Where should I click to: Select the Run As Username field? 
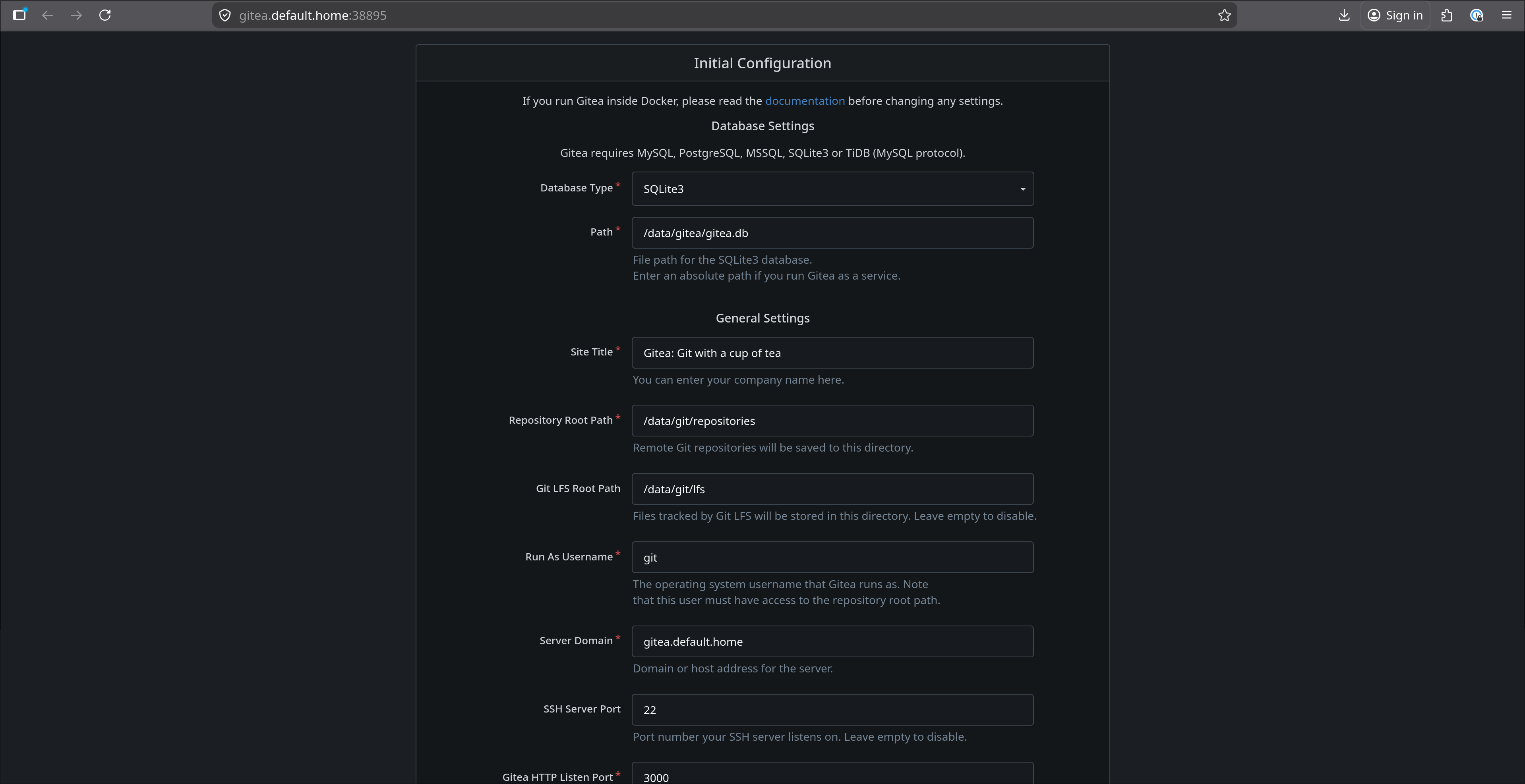point(832,557)
